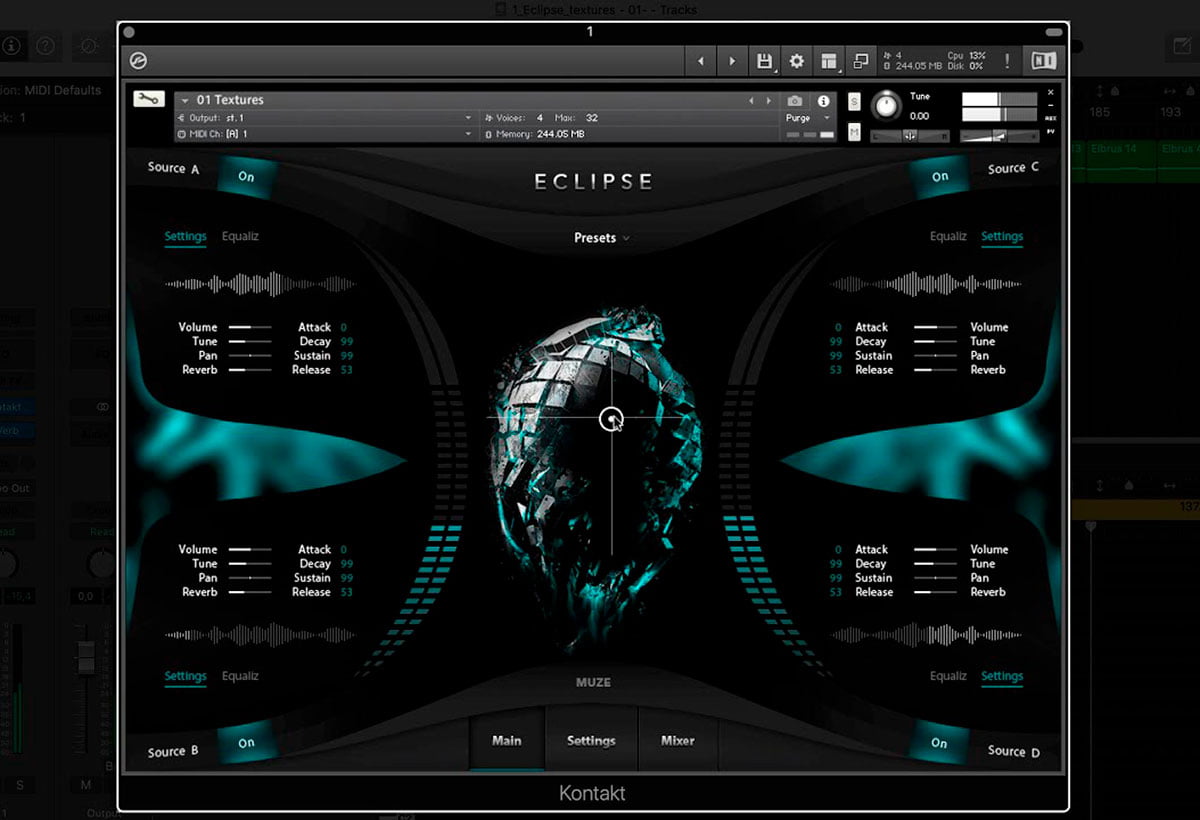This screenshot has width=1200, height=820.
Task: Mute the instrument with the M button
Action: click(x=854, y=132)
